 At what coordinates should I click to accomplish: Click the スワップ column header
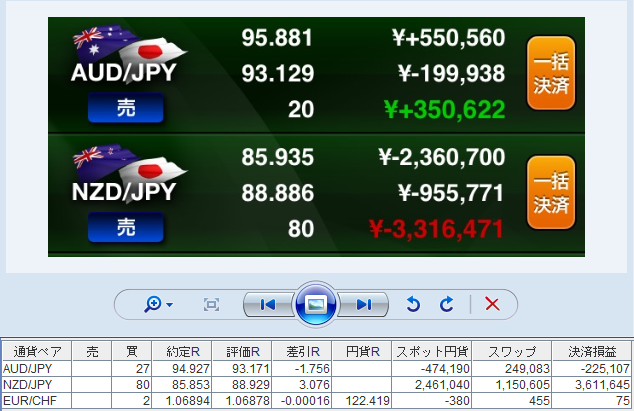click(511, 351)
